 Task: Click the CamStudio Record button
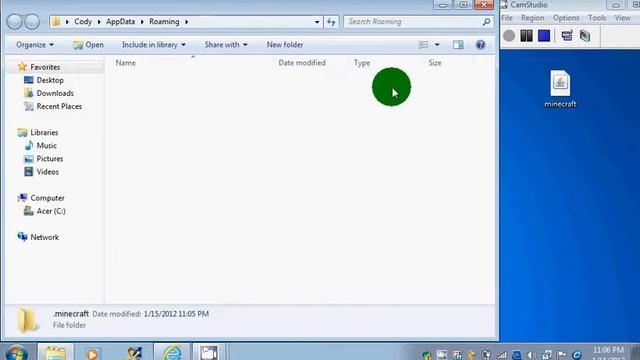[x=509, y=36]
